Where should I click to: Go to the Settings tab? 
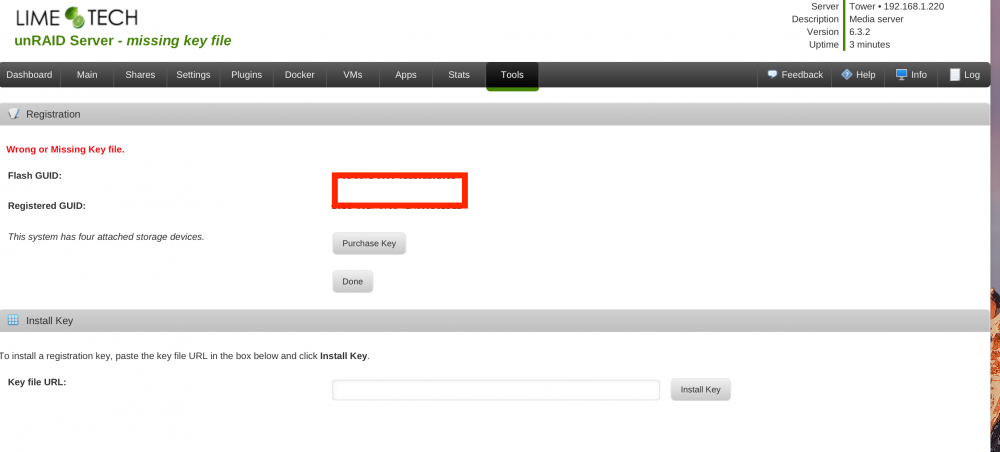(193, 75)
